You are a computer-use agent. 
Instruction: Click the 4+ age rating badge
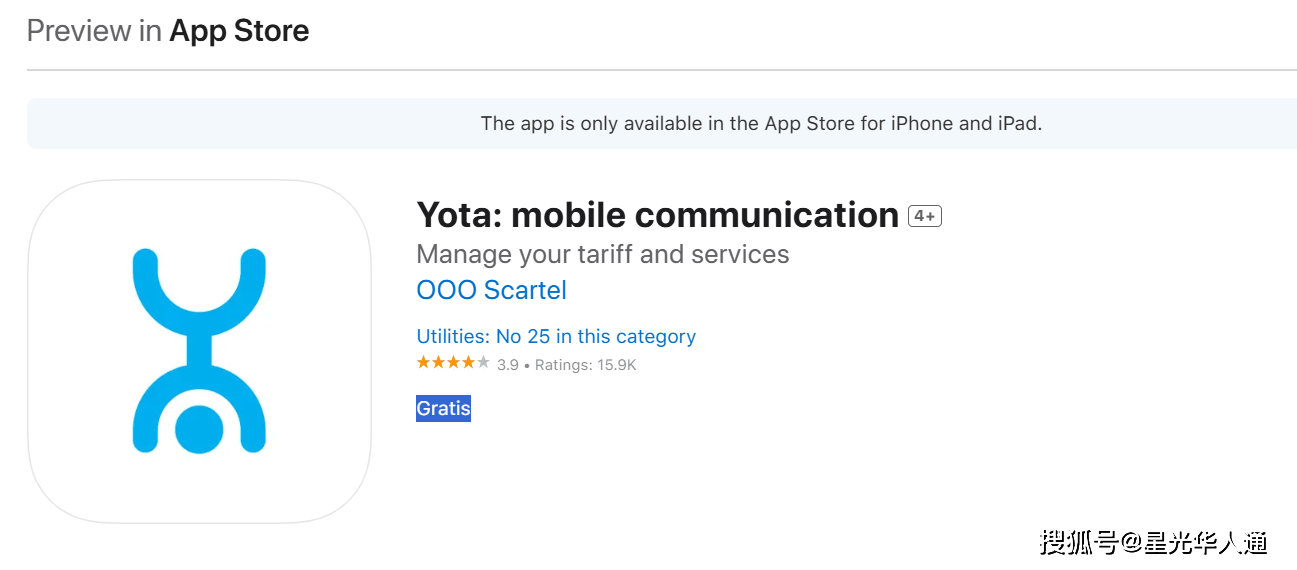(924, 216)
